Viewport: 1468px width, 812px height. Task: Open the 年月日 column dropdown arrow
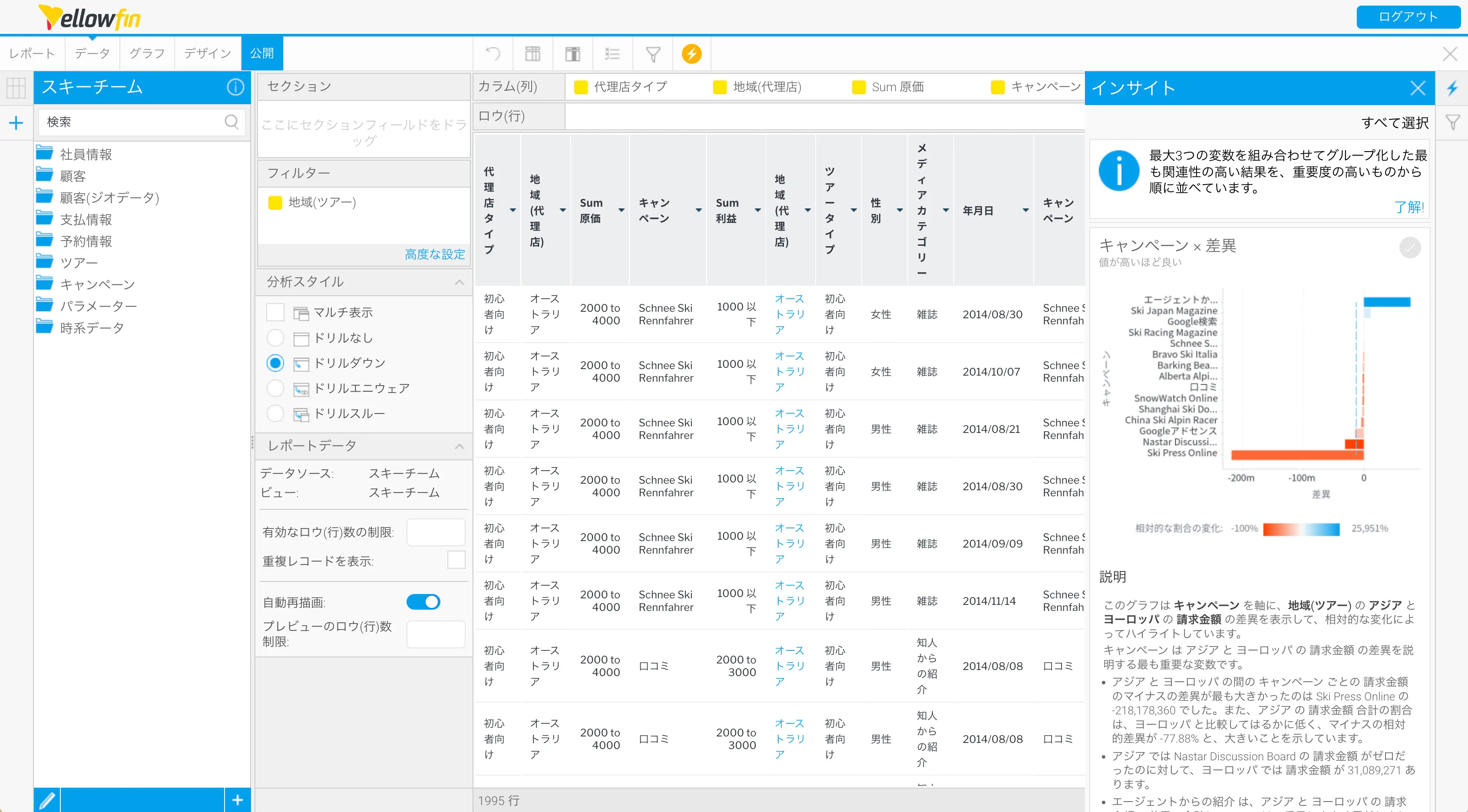click(1025, 210)
